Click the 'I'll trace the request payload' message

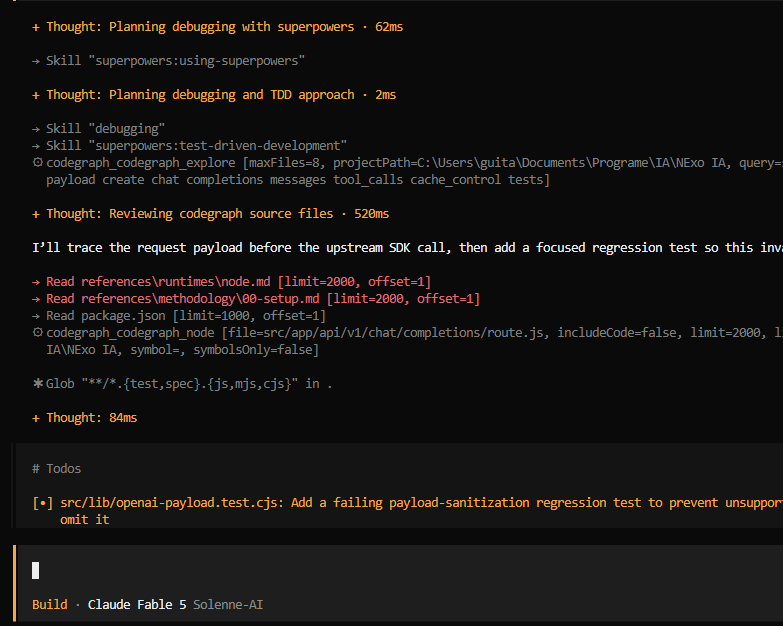(407, 248)
